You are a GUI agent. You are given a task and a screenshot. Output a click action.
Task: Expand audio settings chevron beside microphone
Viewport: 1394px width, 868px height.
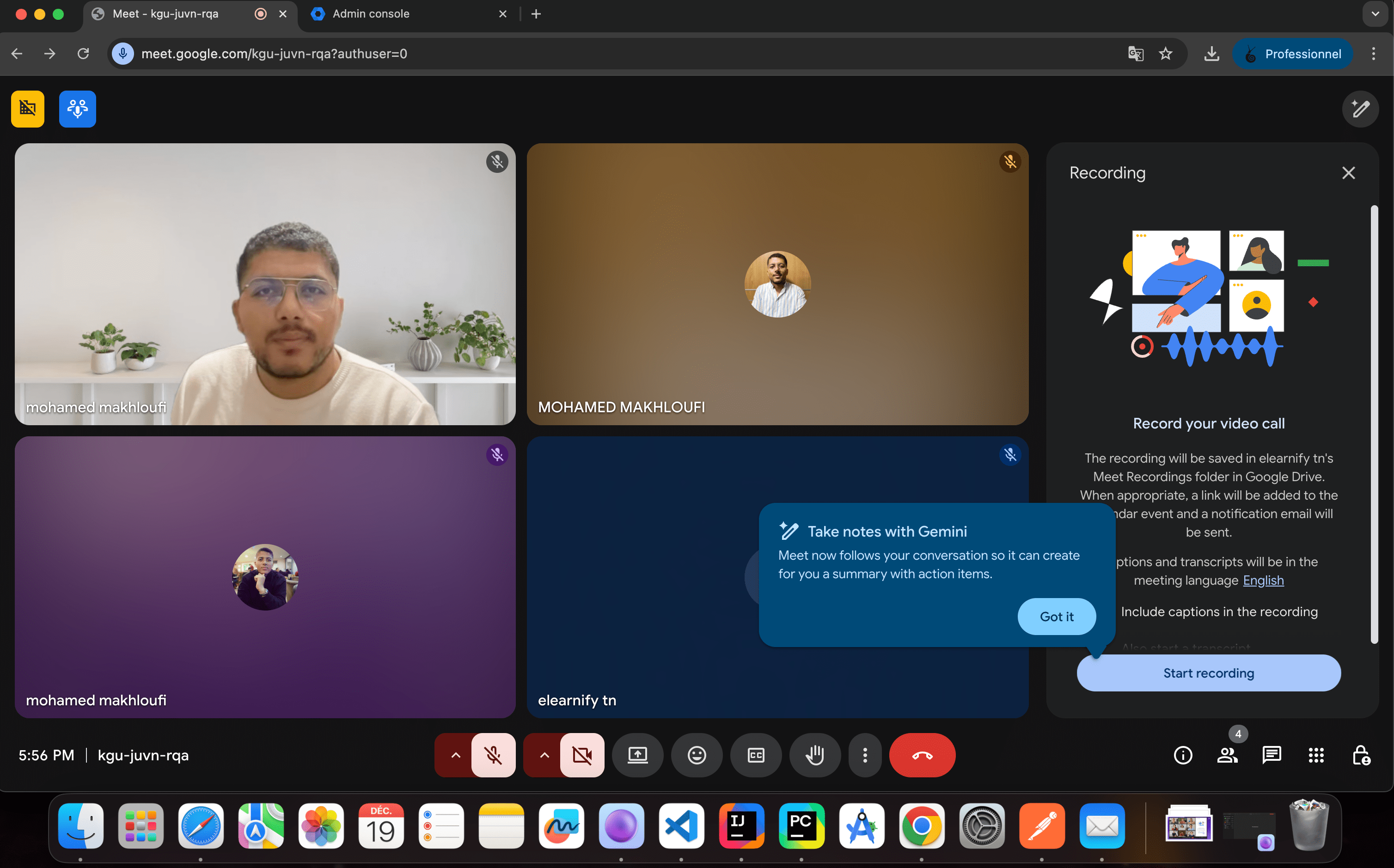(x=455, y=755)
